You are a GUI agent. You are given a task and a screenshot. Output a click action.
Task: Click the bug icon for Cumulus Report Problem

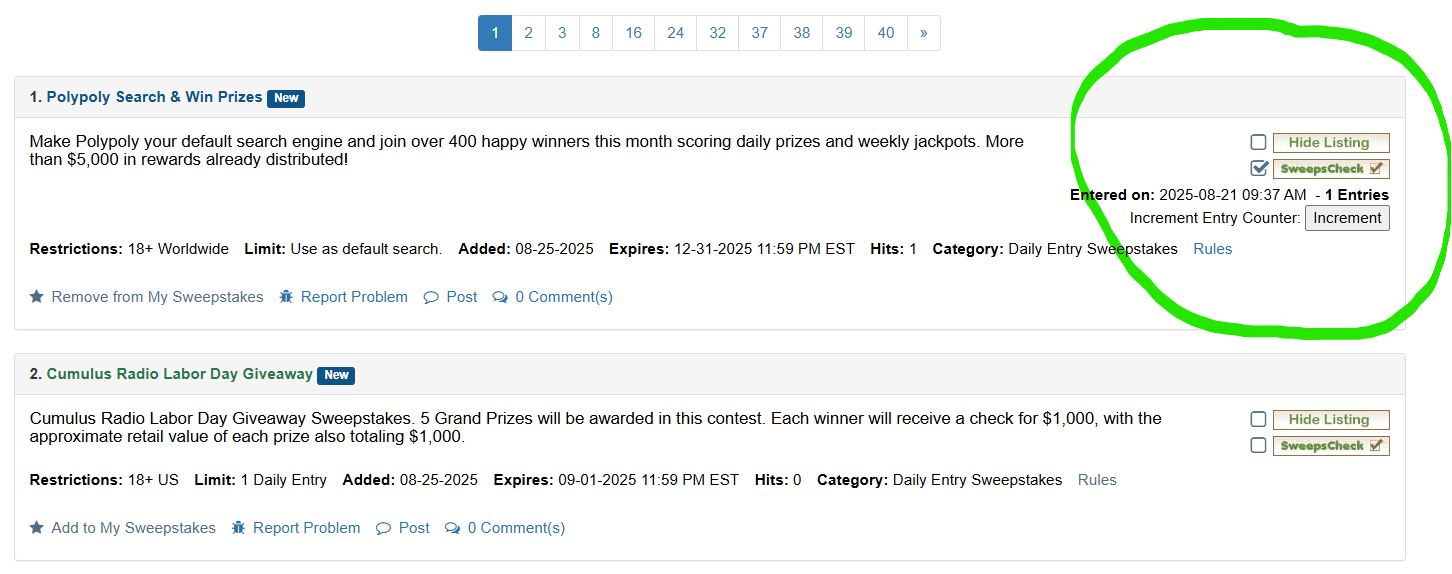coord(238,528)
